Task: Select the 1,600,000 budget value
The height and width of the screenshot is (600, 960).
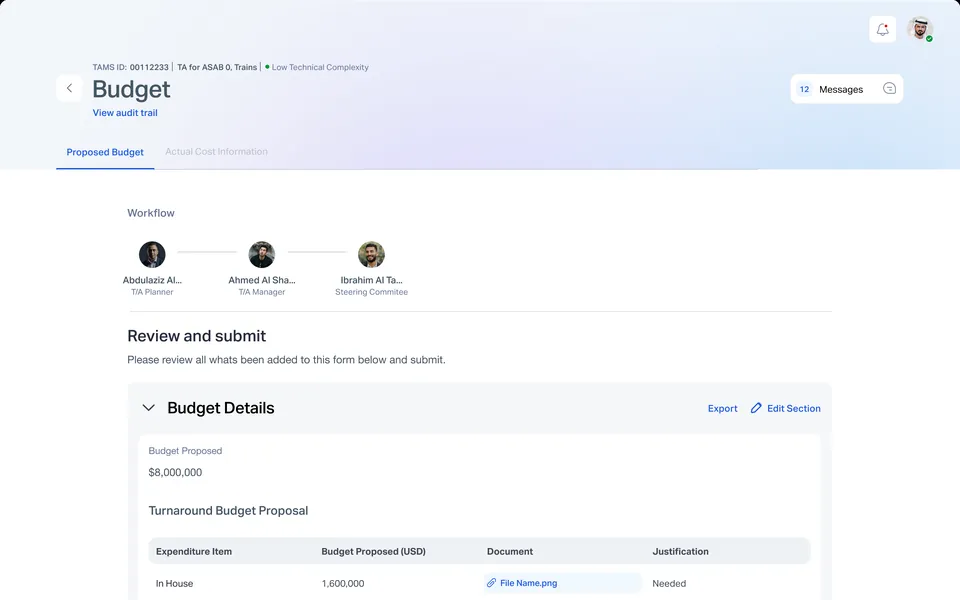Action: pyautogui.click(x=342, y=583)
